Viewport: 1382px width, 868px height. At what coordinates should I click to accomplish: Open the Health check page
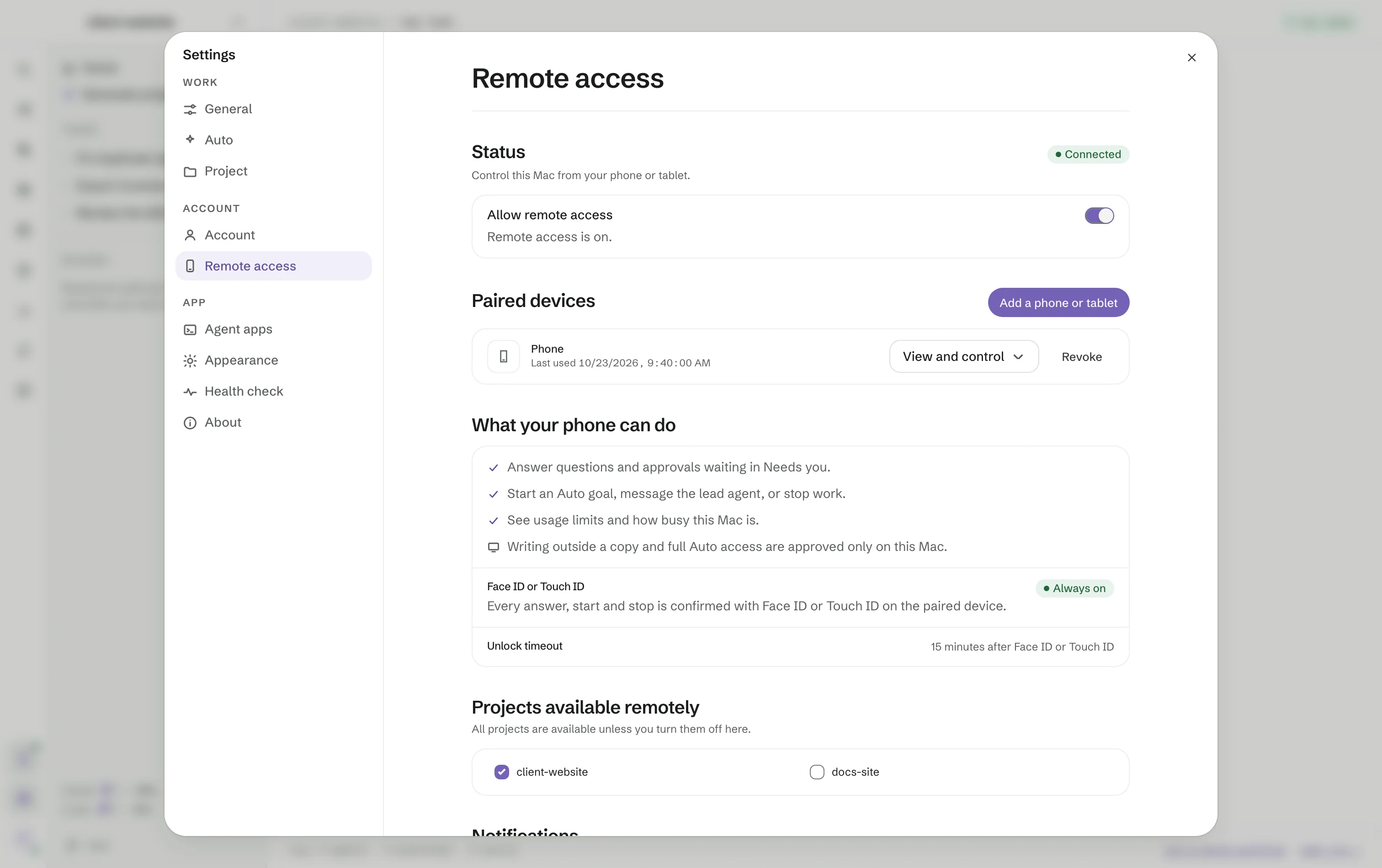273,391
